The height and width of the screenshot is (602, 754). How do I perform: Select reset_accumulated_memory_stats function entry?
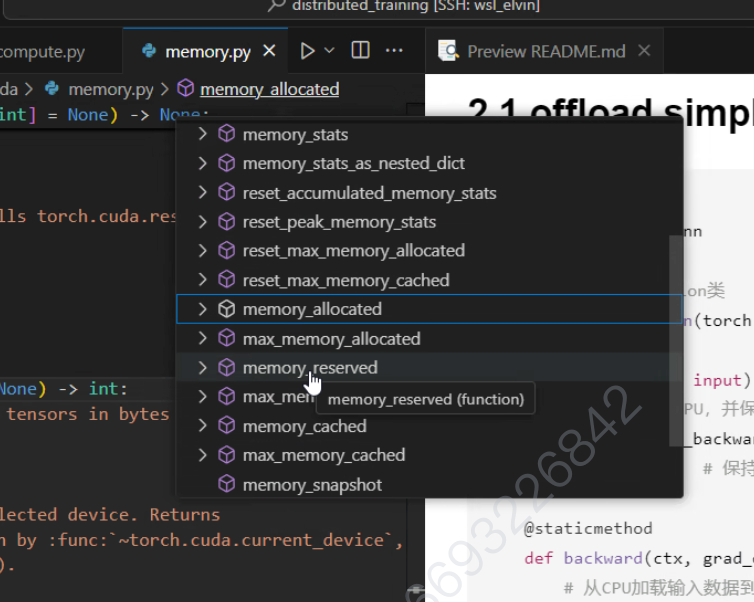pyautogui.click(x=369, y=192)
